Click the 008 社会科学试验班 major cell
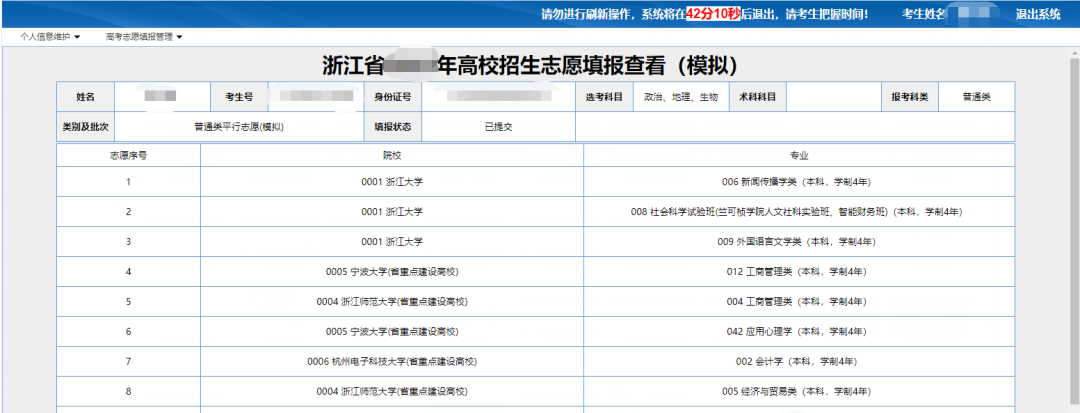This screenshot has height=413, width=1080. [x=796, y=212]
